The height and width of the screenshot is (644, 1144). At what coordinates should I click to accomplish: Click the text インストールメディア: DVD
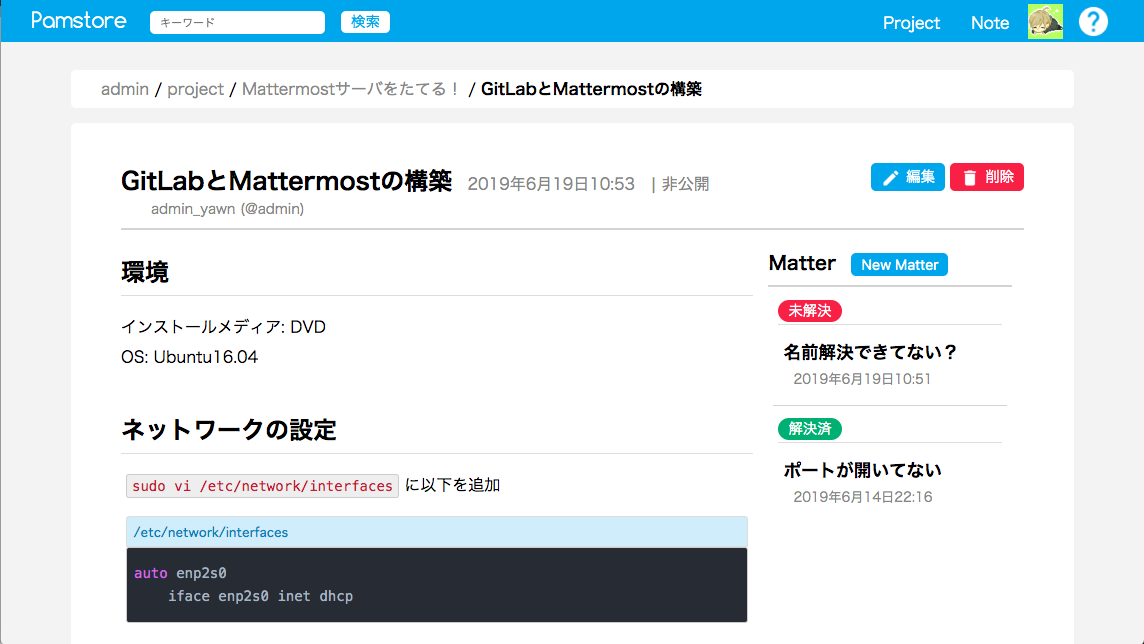[x=223, y=327]
